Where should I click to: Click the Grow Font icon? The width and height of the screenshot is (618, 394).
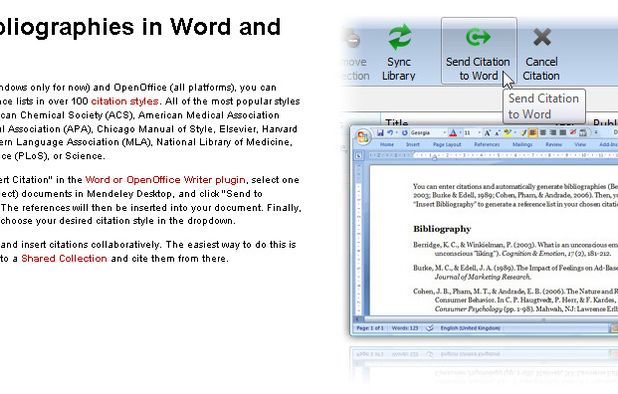coord(487,133)
